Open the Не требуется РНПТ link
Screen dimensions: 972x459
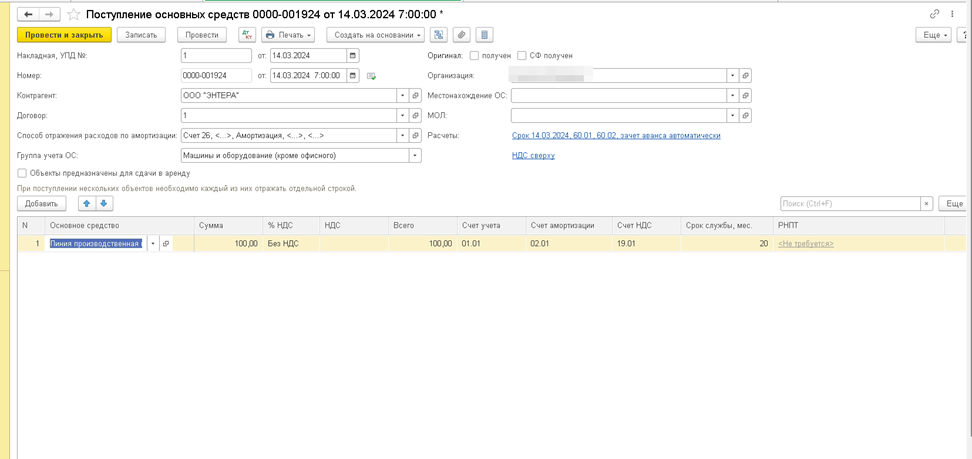[806, 244]
